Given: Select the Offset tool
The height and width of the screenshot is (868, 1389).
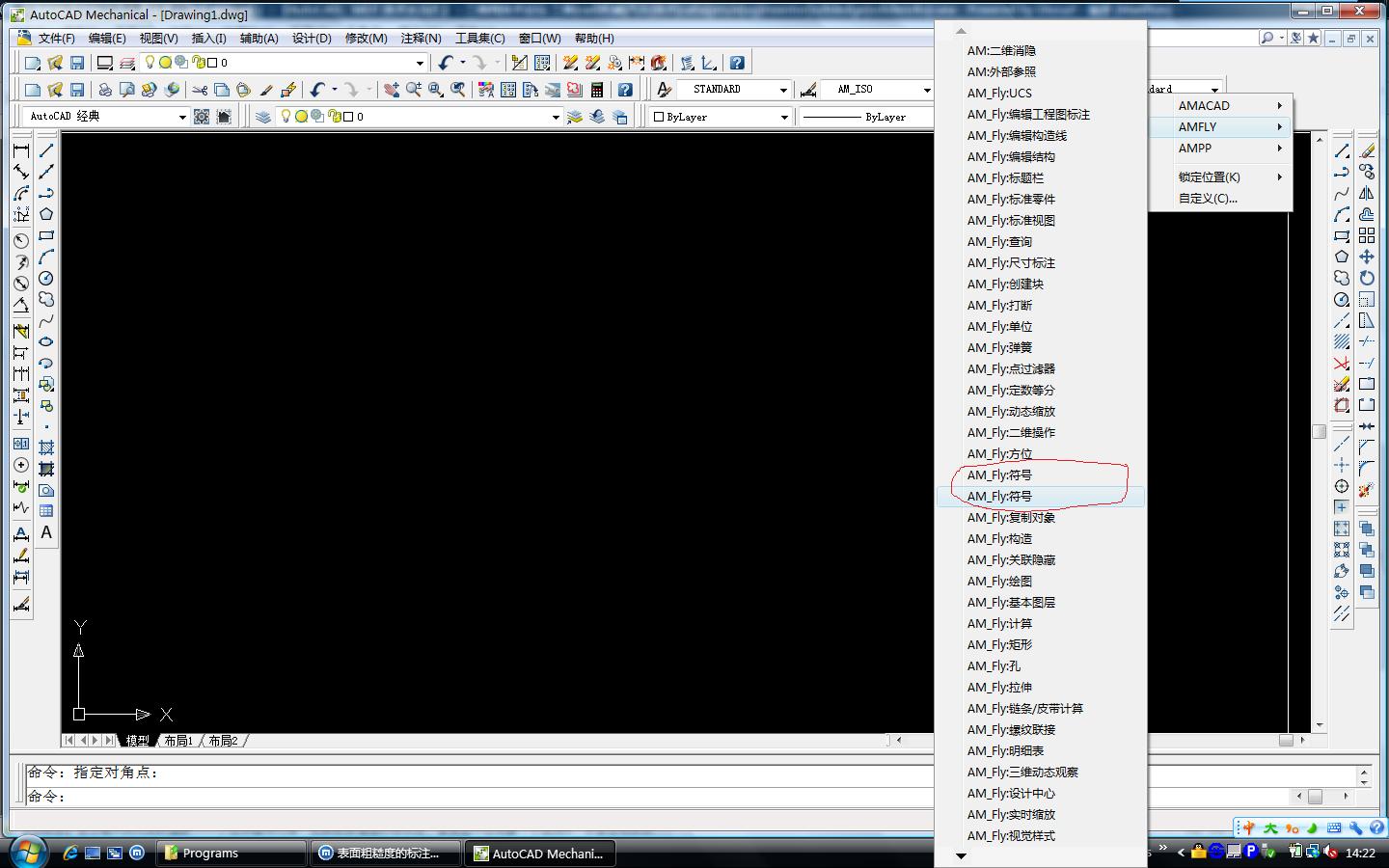Looking at the screenshot, I should (x=1367, y=214).
